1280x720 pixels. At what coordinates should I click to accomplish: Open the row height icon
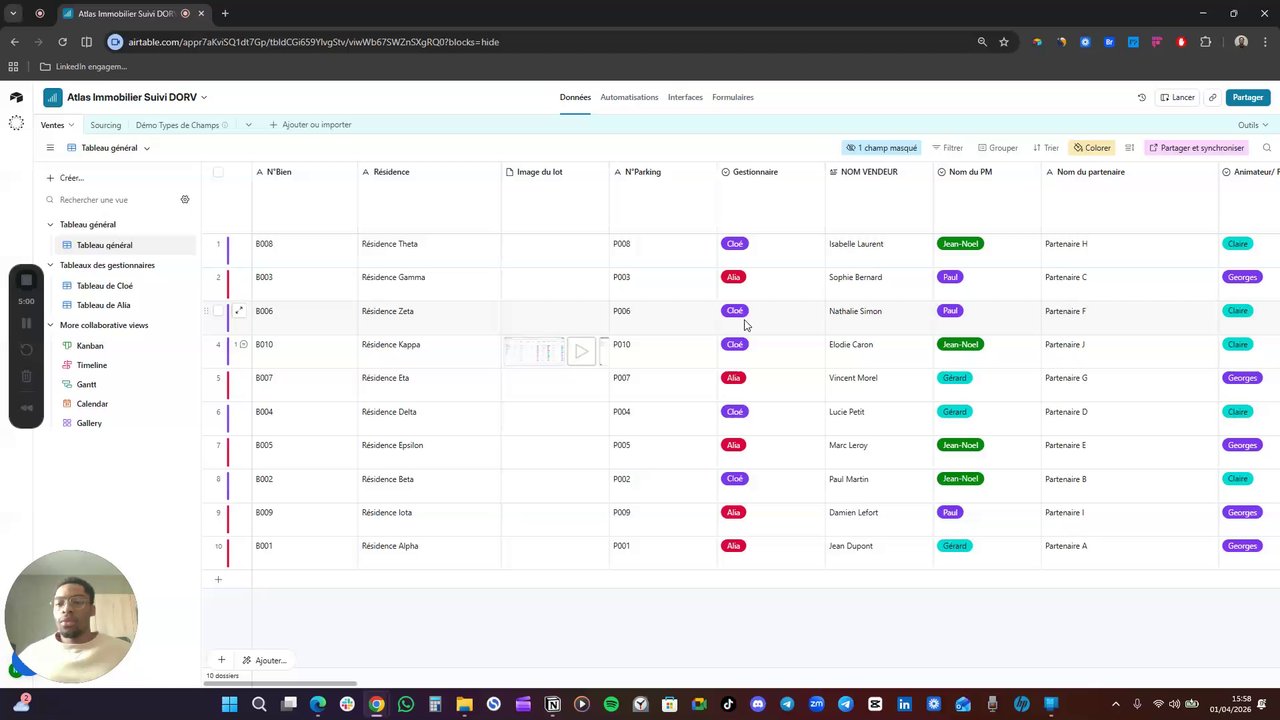click(1130, 148)
